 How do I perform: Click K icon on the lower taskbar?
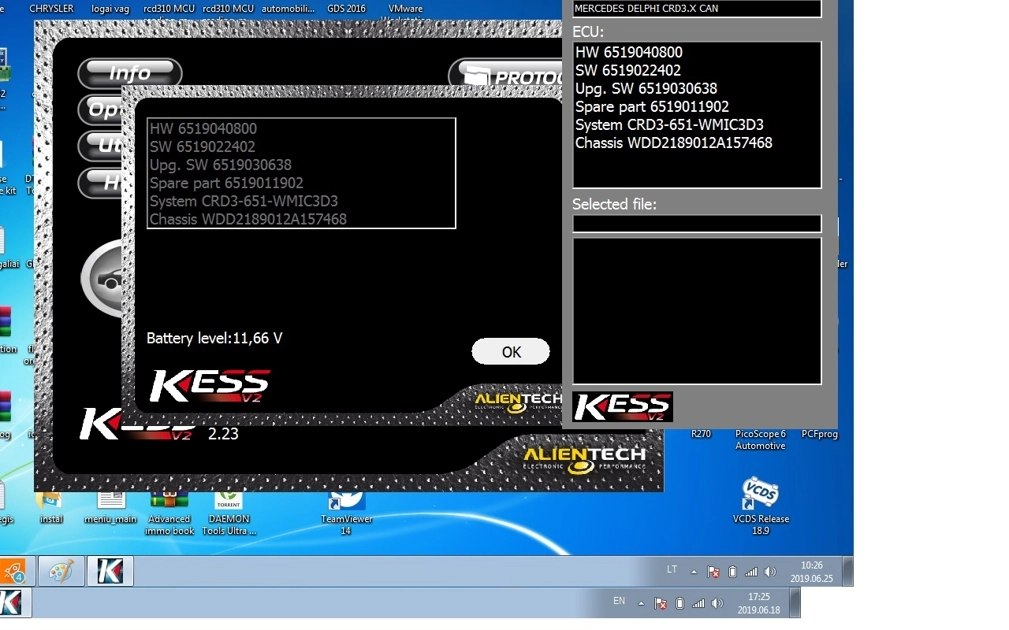point(11,603)
